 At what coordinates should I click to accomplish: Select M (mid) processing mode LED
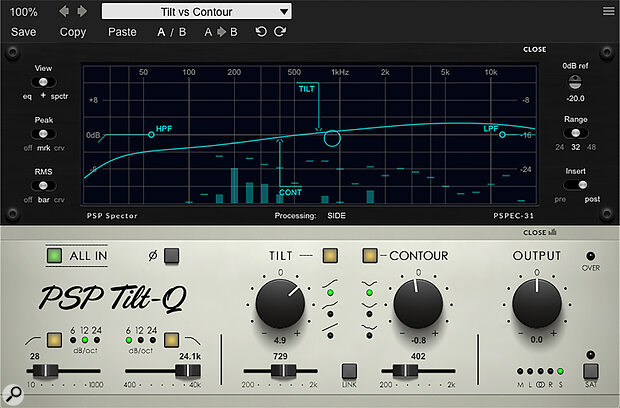tap(520, 371)
